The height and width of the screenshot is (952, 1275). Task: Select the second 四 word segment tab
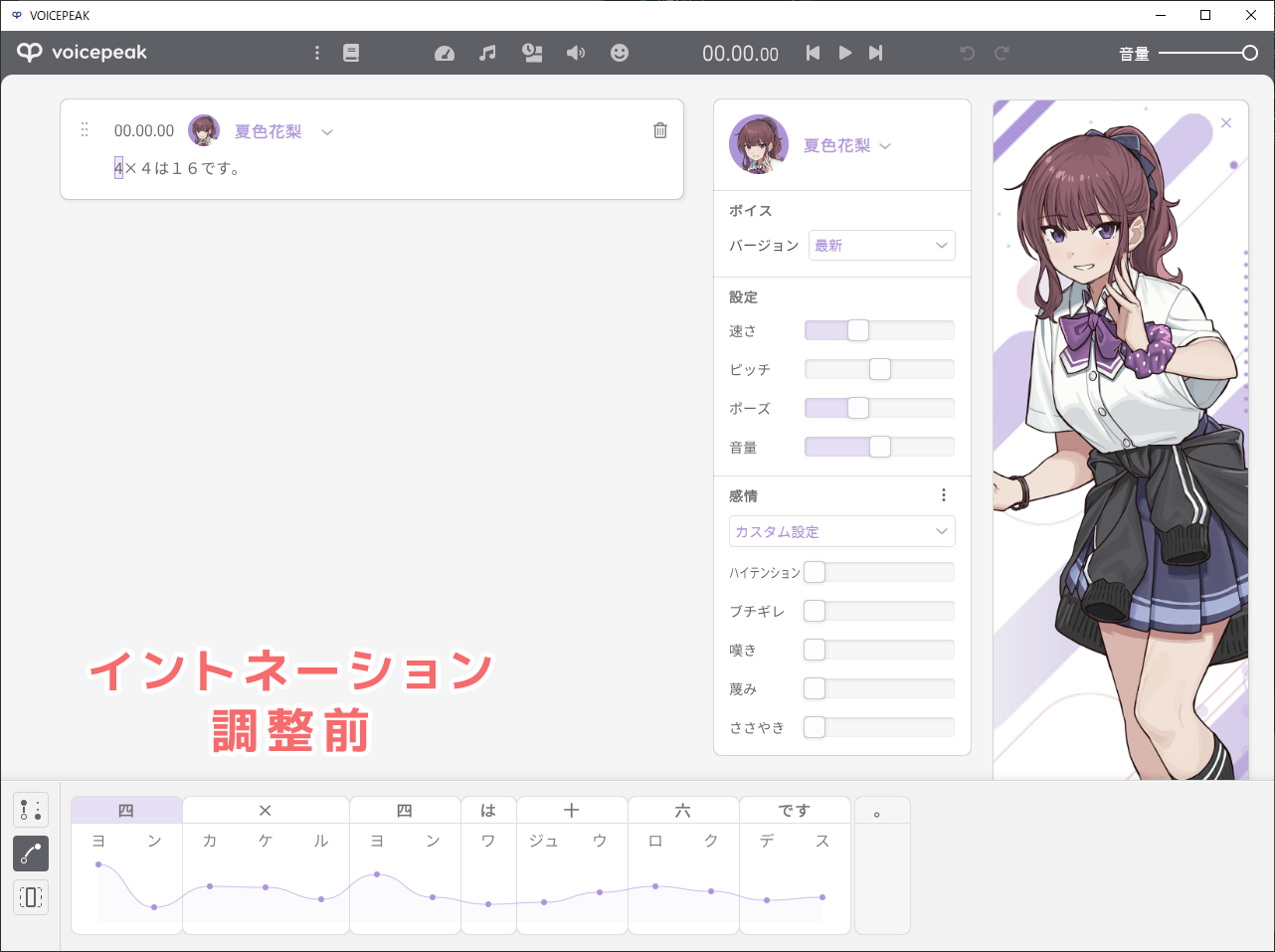tap(405, 810)
